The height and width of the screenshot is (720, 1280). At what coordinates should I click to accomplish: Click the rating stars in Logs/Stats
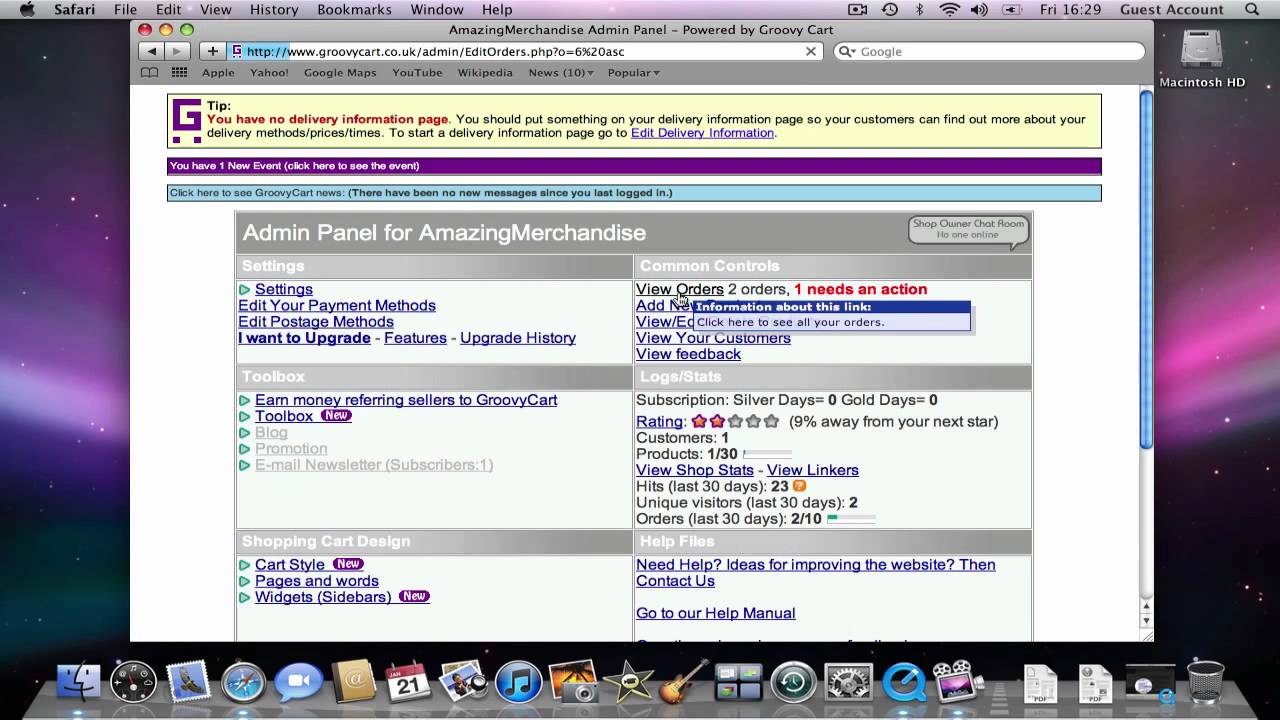(x=735, y=422)
